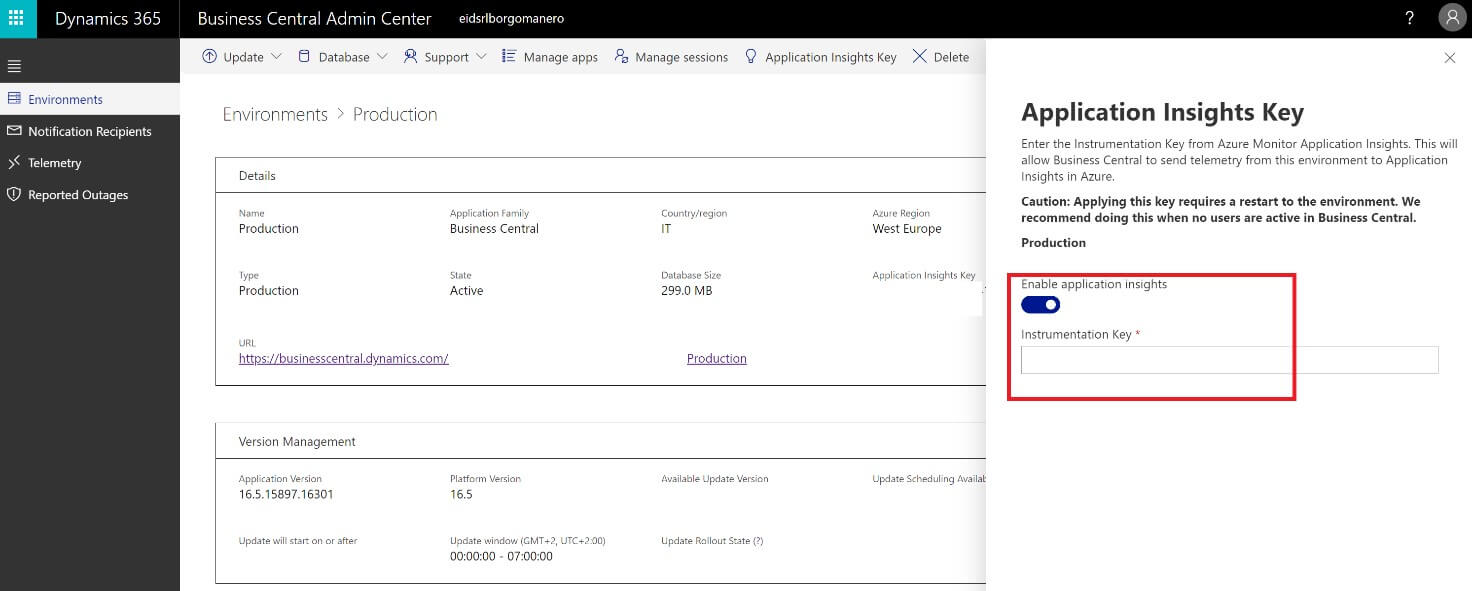Select the IT country/region value
The width and height of the screenshot is (1472, 591).
(666, 228)
